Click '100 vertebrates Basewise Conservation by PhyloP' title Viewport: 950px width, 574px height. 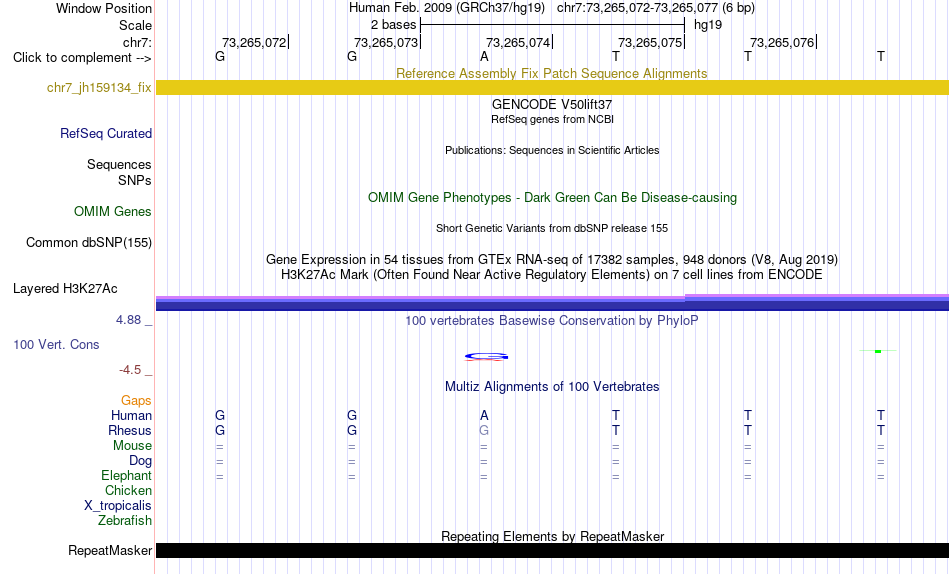tap(552, 321)
